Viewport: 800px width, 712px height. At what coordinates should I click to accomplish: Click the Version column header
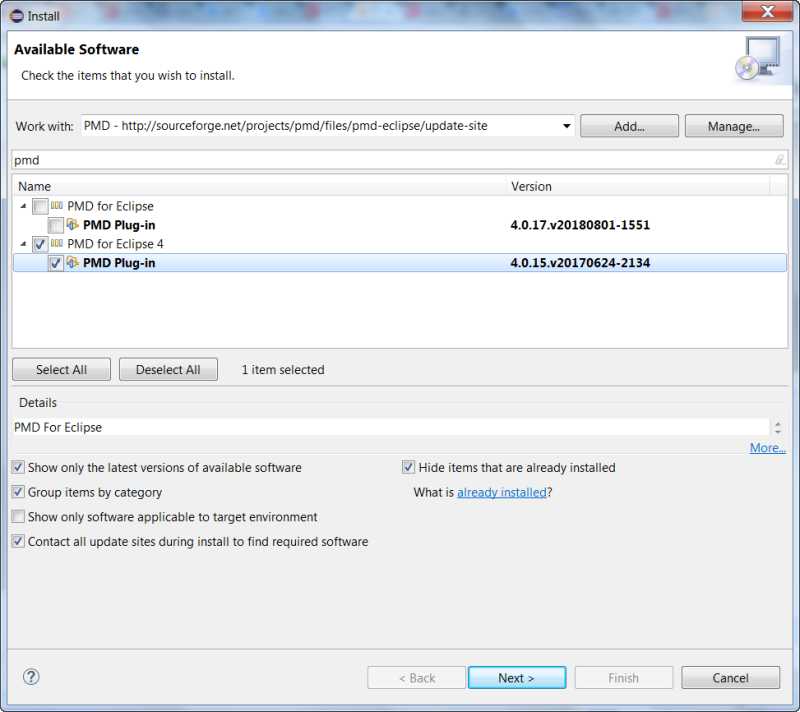coord(639,186)
